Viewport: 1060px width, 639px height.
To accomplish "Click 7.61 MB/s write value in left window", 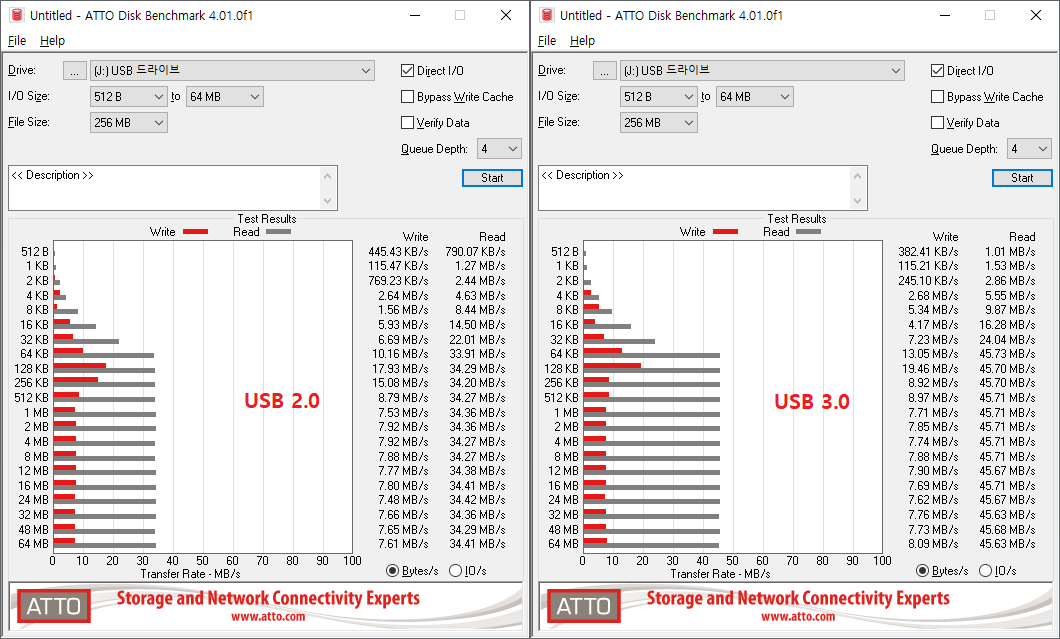I will point(403,544).
